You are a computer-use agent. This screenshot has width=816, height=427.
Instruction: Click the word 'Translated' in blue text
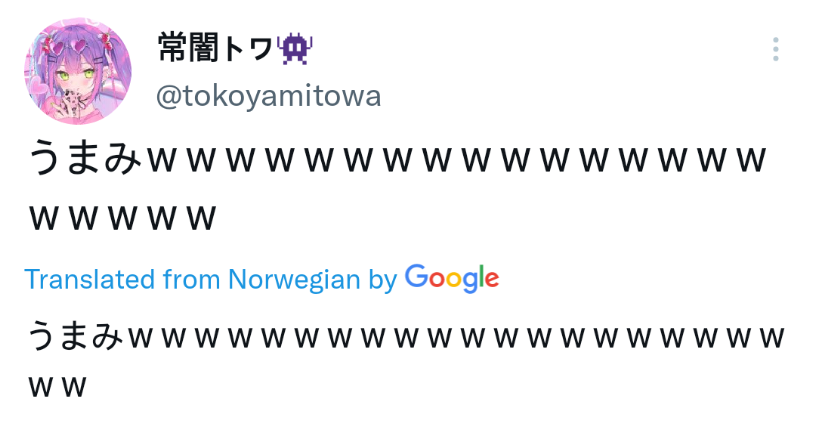[x=90, y=279]
